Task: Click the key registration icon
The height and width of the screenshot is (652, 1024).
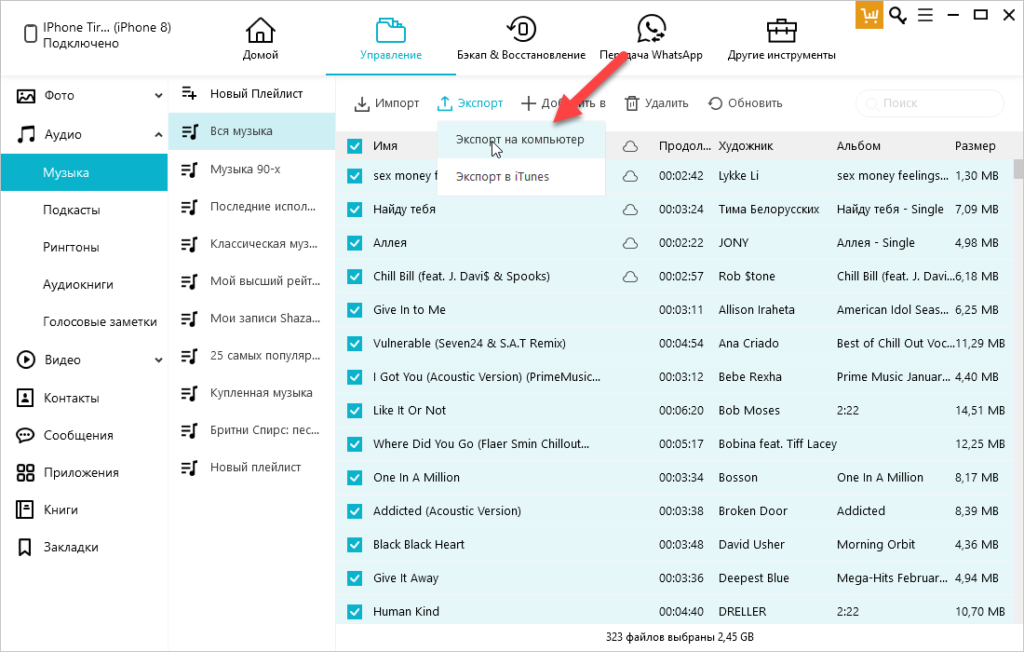Action: click(898, 15)
